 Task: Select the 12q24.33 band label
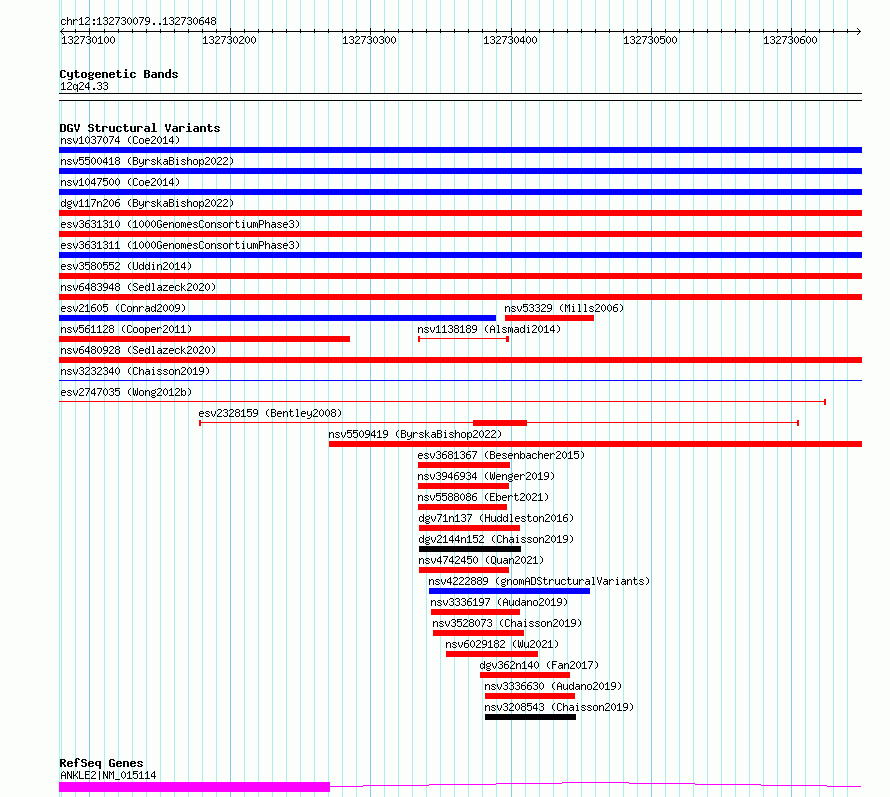[x=84, y=86]
